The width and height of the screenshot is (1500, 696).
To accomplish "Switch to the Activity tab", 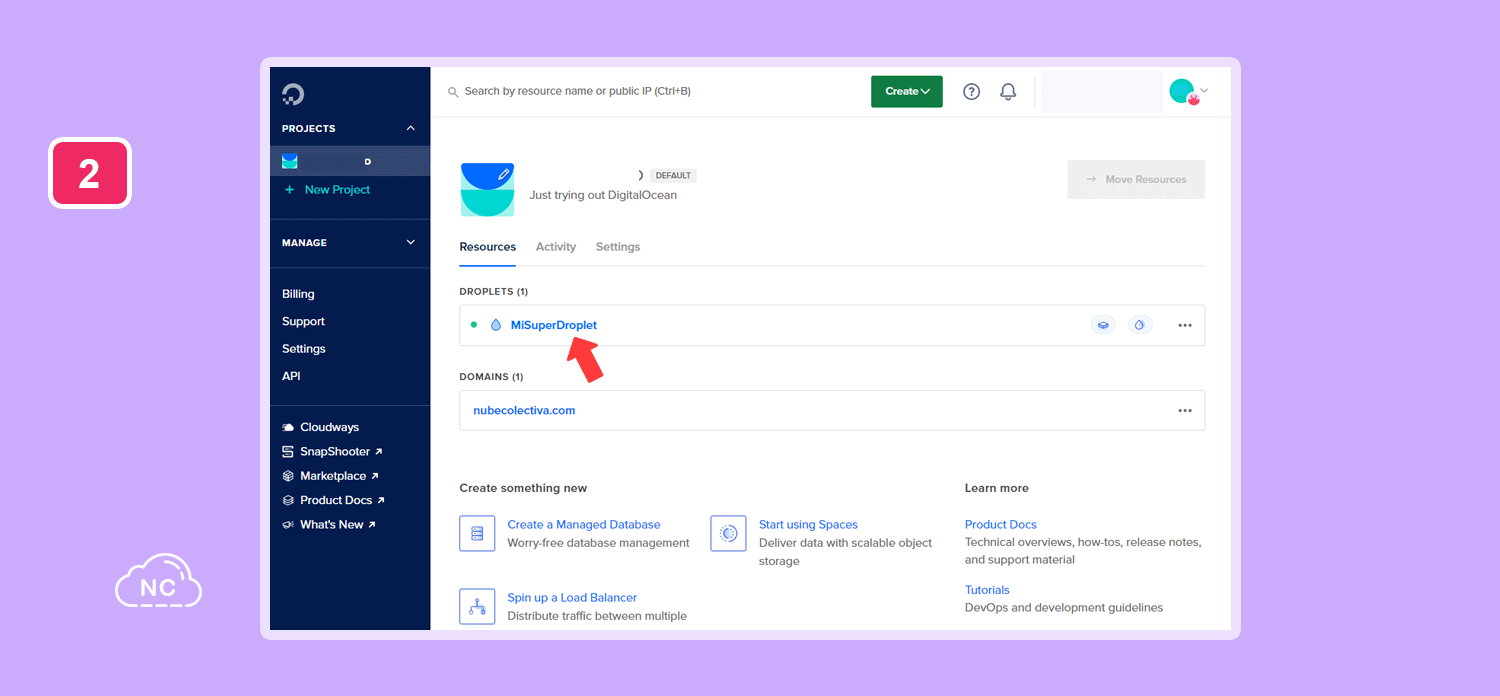I will pos(556,247).
